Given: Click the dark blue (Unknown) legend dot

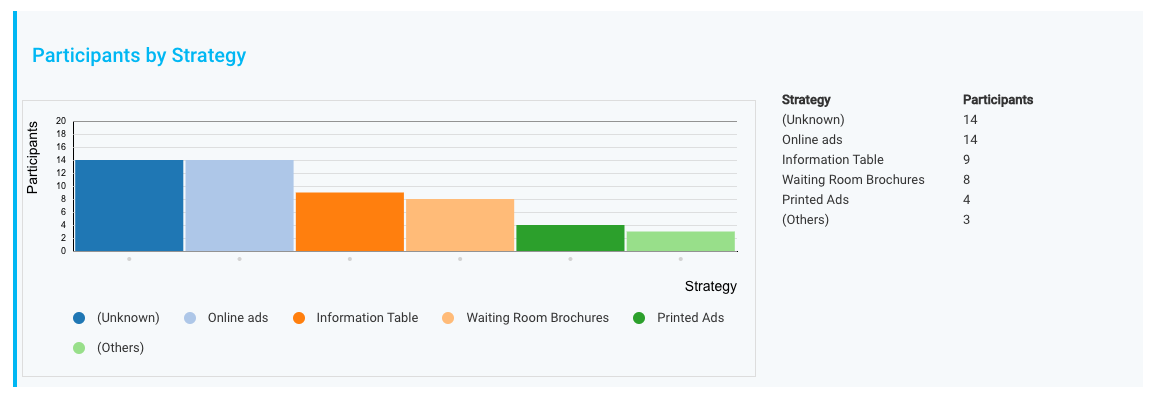Looking at the screenshot, I should pos(79,318).
